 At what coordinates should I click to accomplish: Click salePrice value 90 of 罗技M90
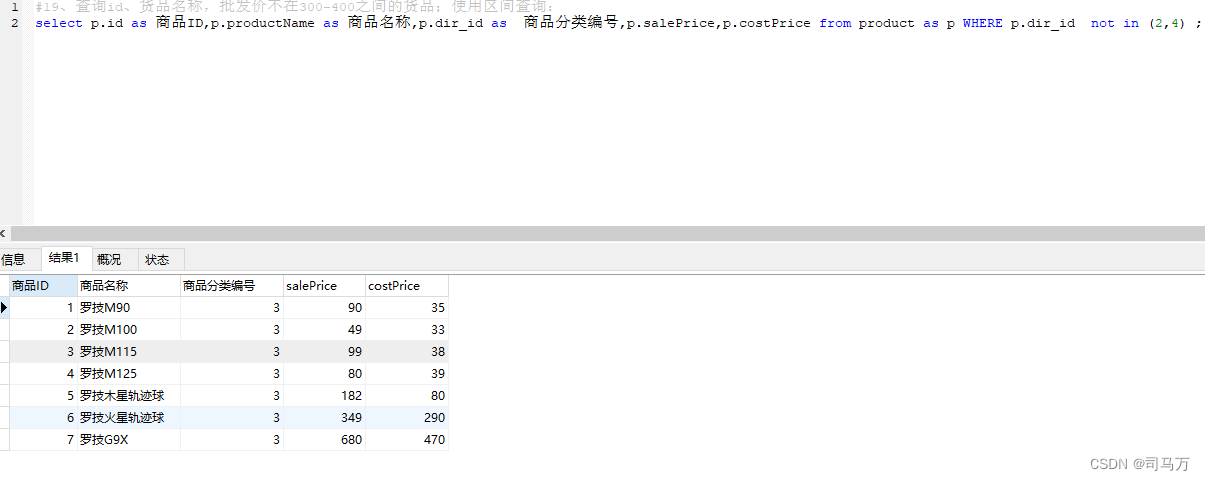click(x=324, y=308)
